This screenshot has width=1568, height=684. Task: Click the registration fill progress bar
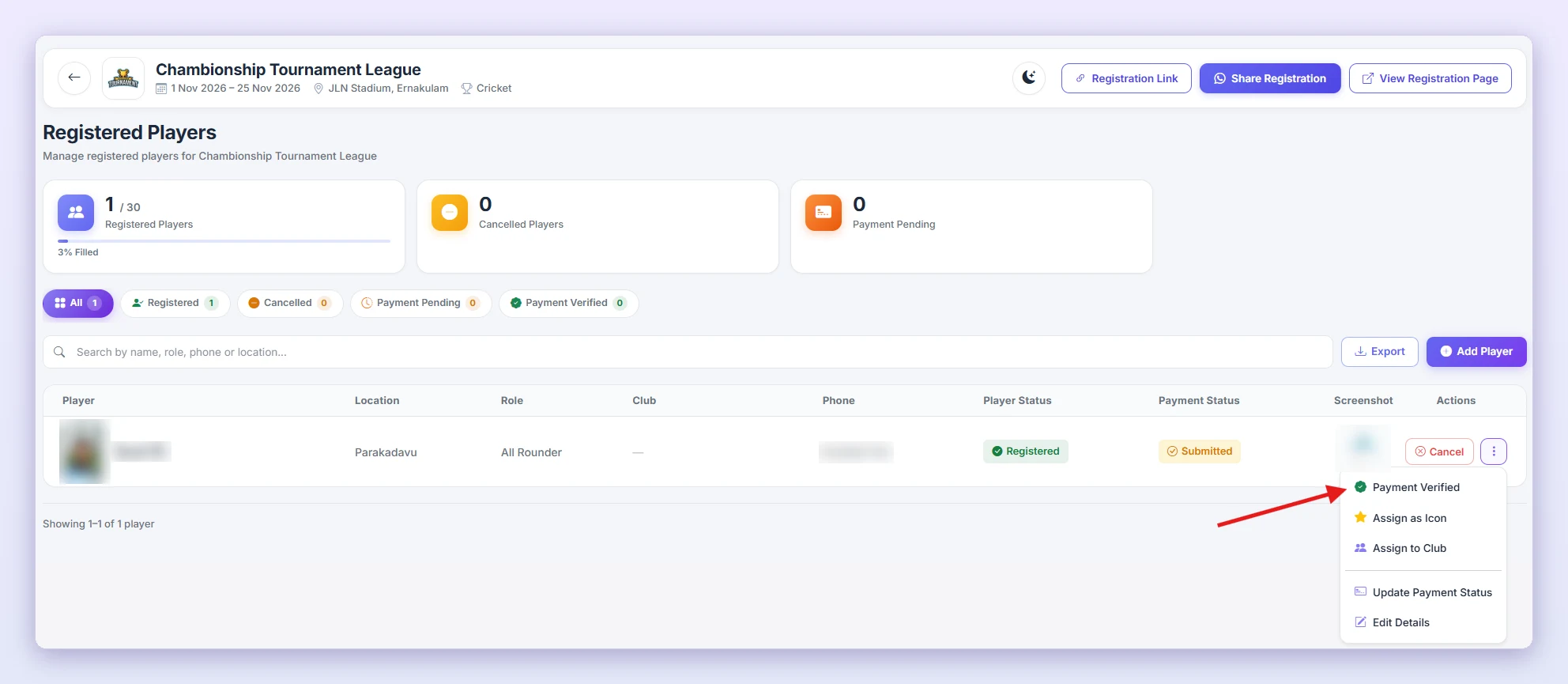[224, 241]
